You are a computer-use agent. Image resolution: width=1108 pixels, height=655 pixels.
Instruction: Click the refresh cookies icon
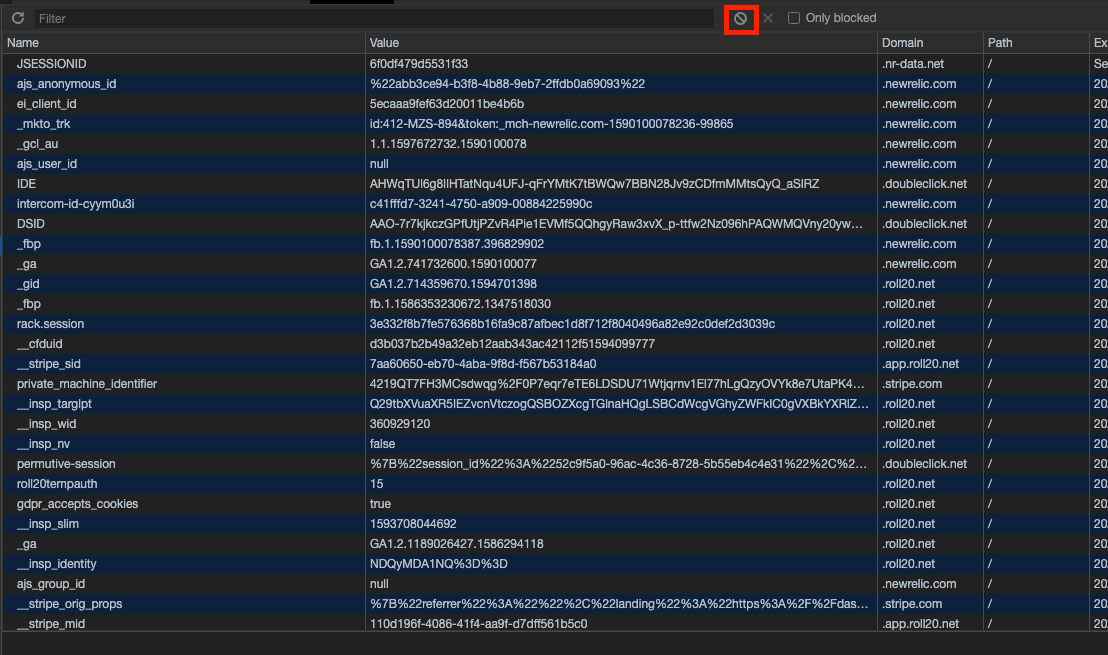tap(18, 19)
